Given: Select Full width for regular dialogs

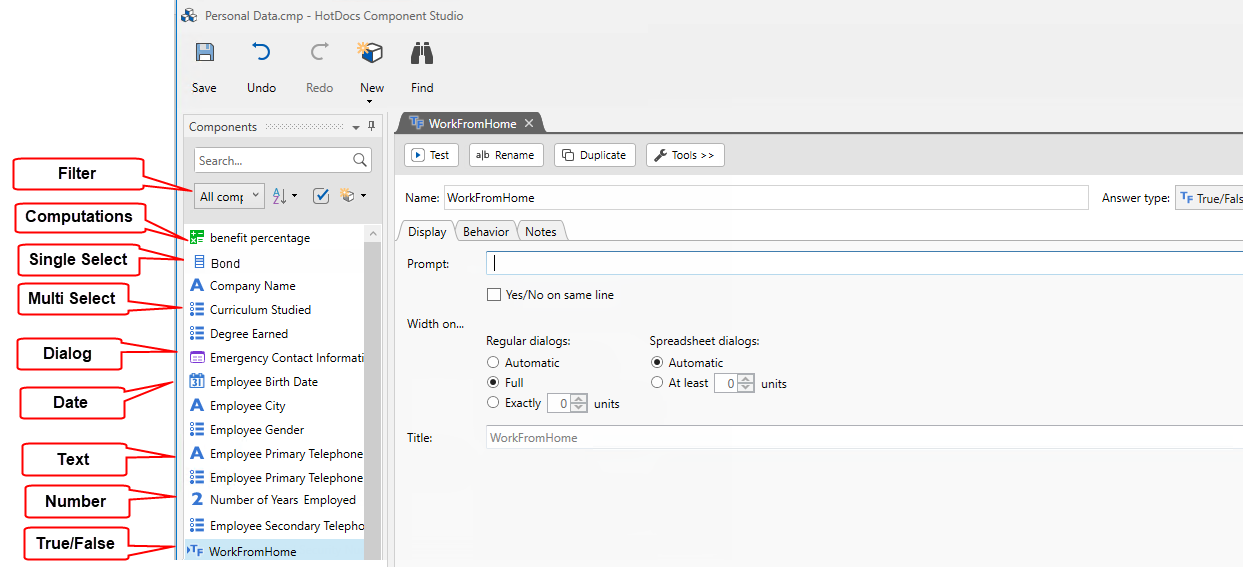Looking at the screenshot, I should [493, 382].
